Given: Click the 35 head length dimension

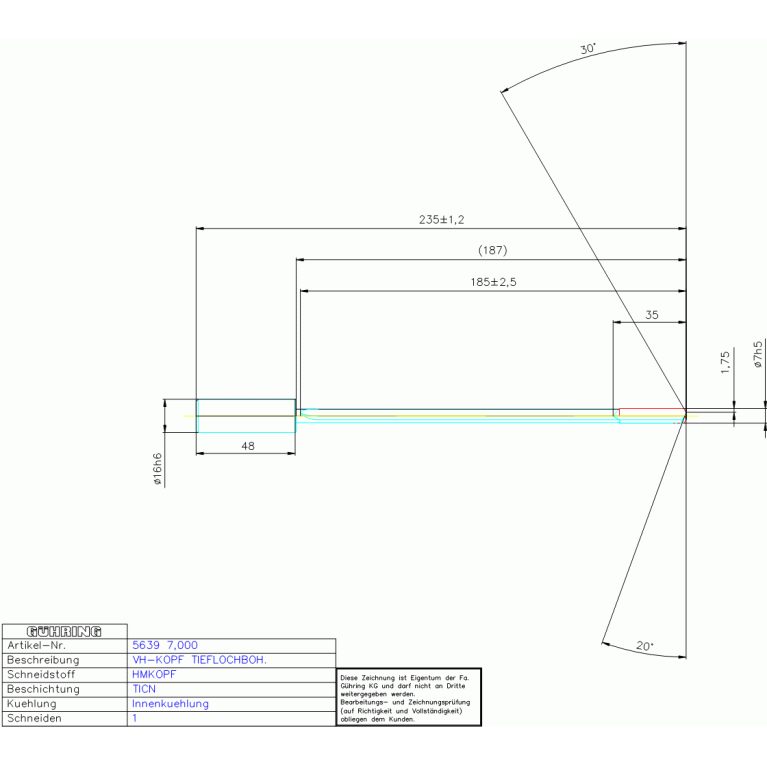Looking at the screenshot, I should click(x=652, y=315).
